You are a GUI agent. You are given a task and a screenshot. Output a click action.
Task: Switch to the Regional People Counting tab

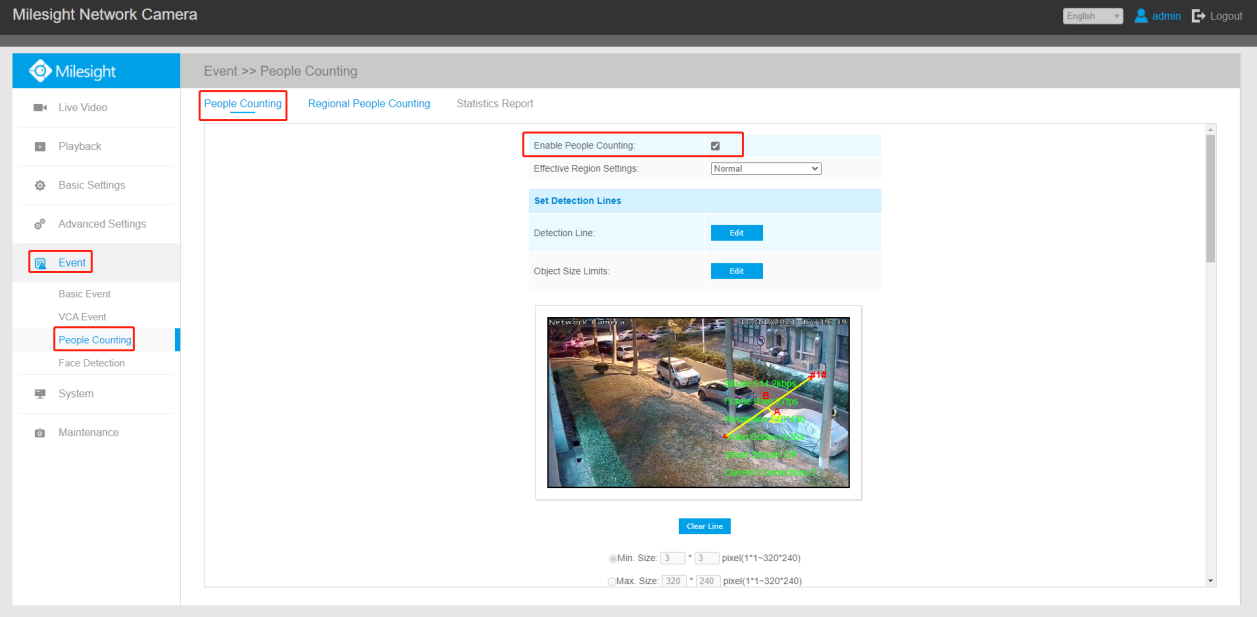(x=369, y=104)
